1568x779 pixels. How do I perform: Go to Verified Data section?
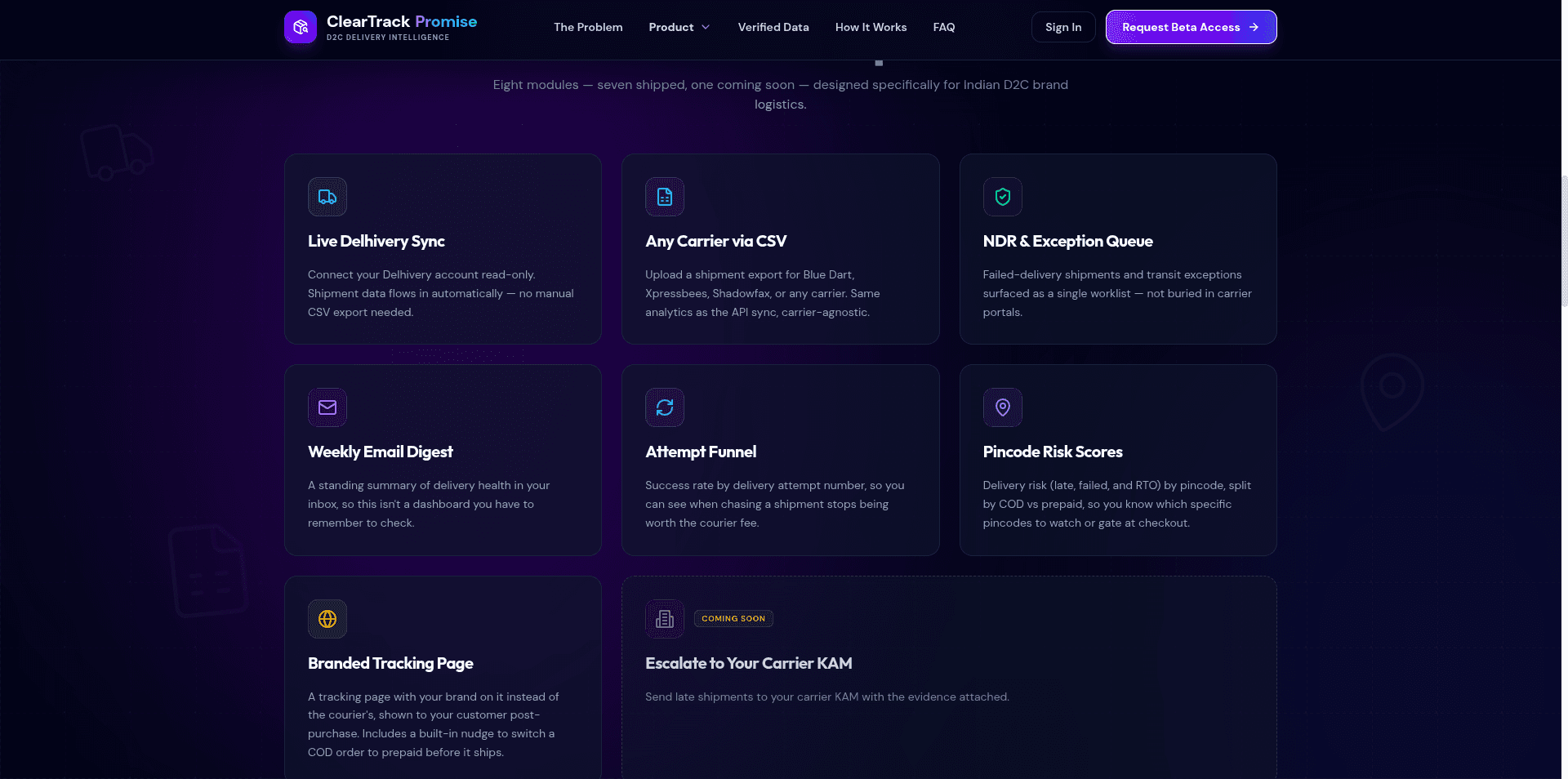(773, 27)
